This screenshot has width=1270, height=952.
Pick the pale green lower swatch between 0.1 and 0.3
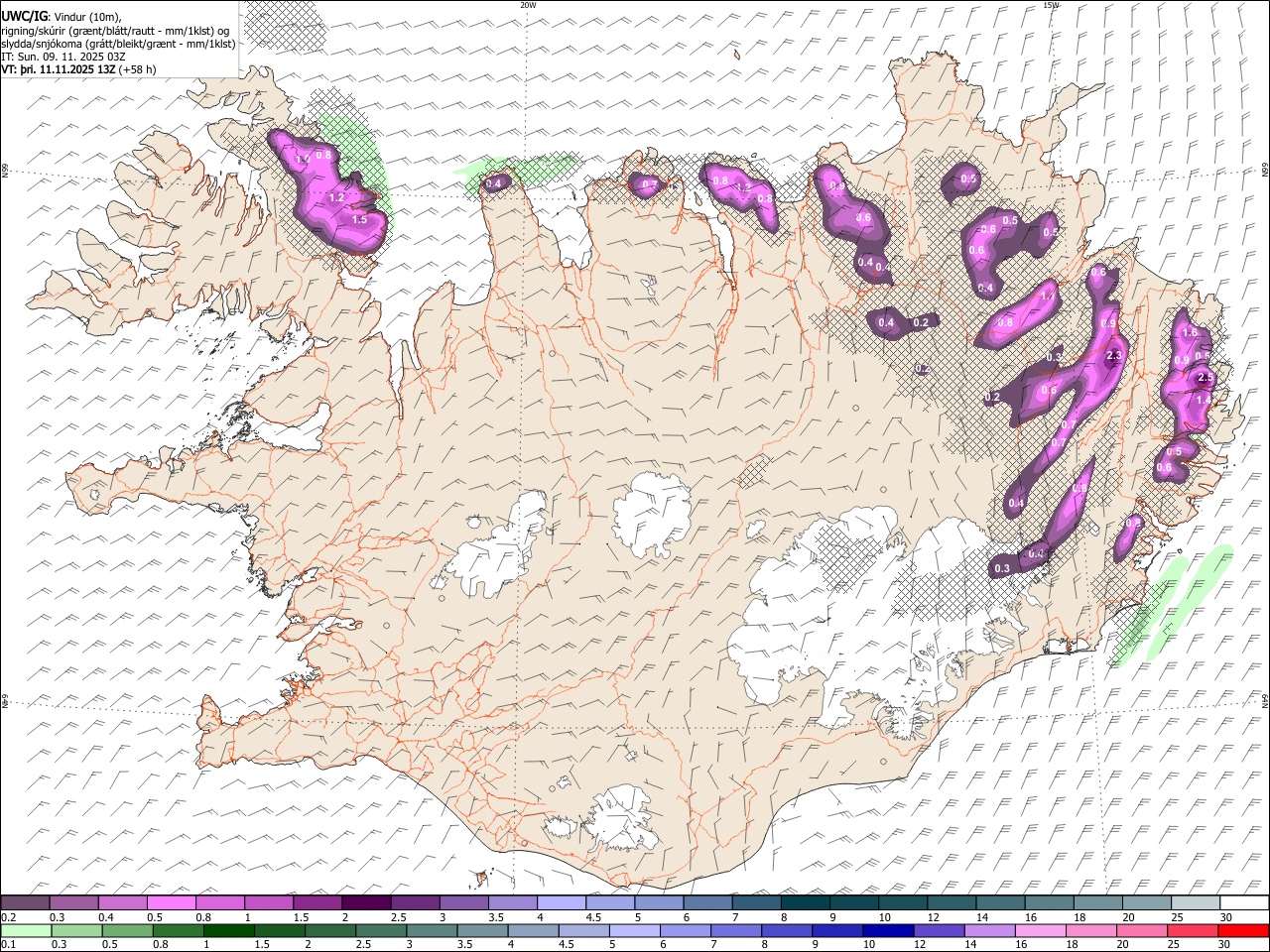coord(26,930)
